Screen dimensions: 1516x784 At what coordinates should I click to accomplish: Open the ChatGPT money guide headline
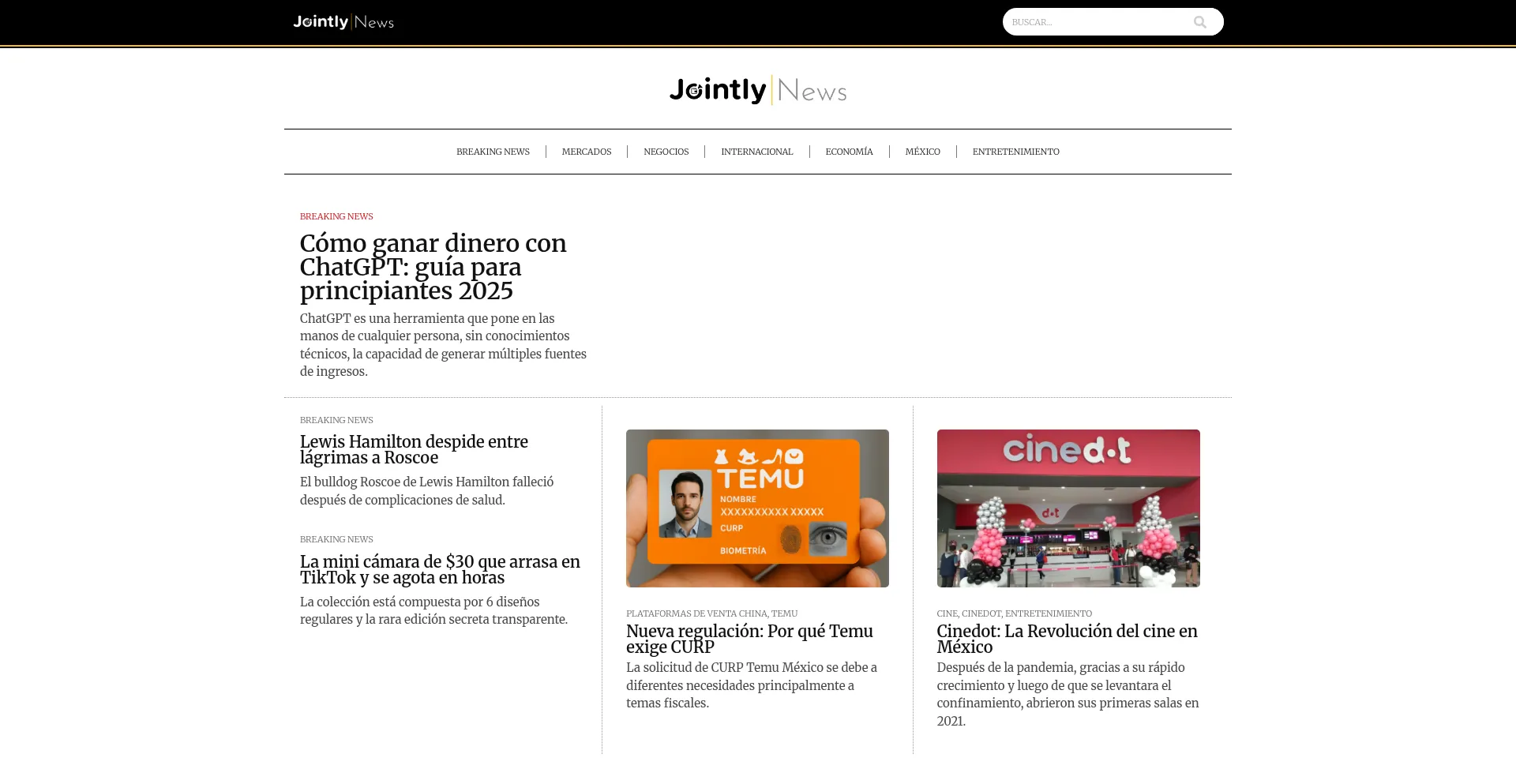433,267
